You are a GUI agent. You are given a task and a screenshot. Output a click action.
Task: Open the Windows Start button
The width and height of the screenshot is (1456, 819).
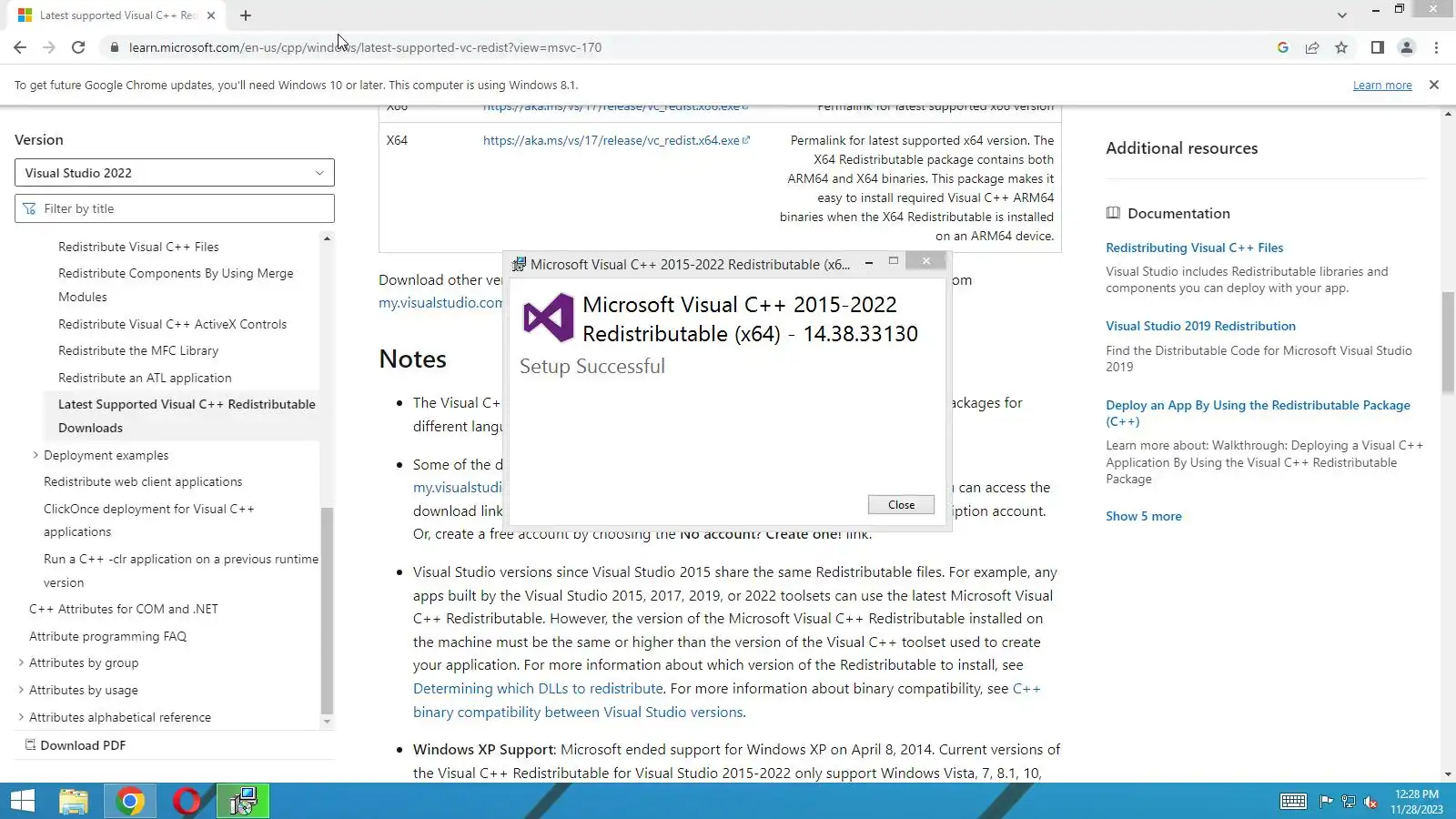click(23, 801)
